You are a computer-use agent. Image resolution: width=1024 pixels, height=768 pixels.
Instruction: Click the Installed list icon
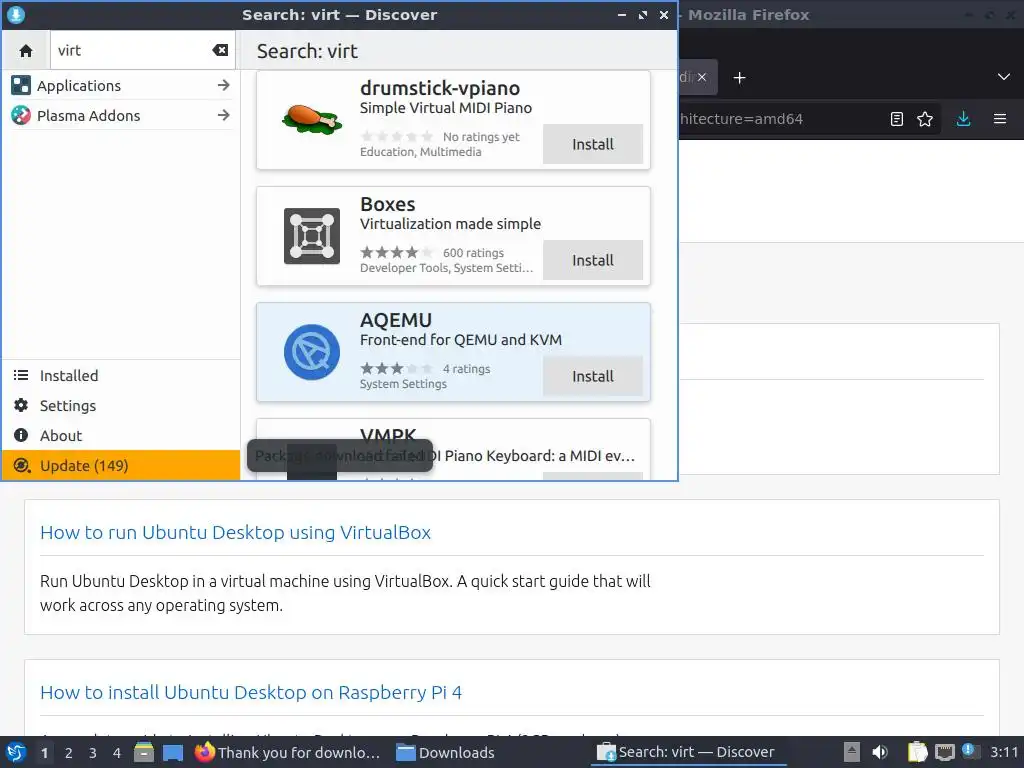[x=21, y=375]
